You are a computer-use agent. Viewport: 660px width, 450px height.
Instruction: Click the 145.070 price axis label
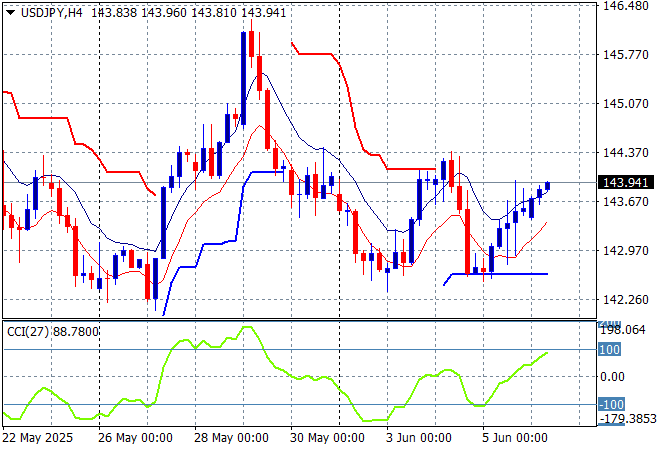click(x=624, y=104)
